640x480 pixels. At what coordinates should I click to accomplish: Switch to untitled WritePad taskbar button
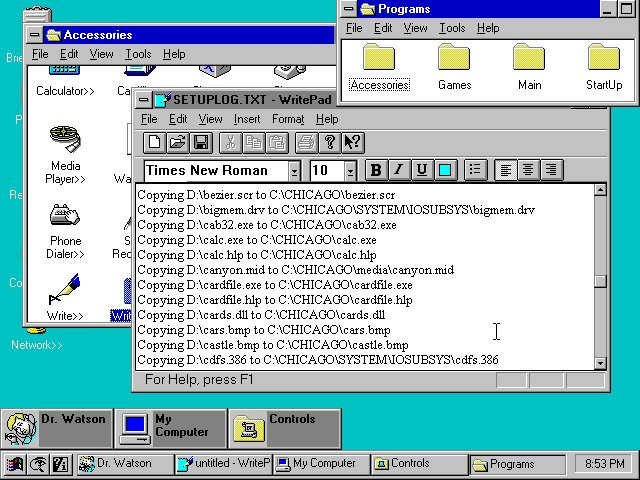coord(223,464)
